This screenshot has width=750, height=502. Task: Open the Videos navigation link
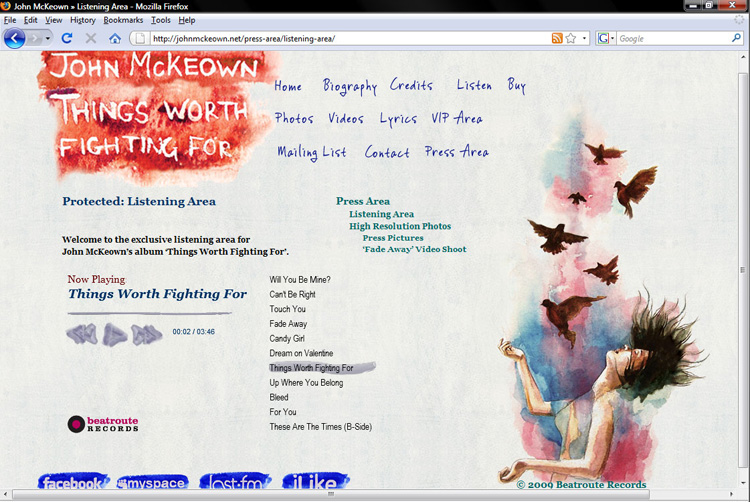click(346, 118)
